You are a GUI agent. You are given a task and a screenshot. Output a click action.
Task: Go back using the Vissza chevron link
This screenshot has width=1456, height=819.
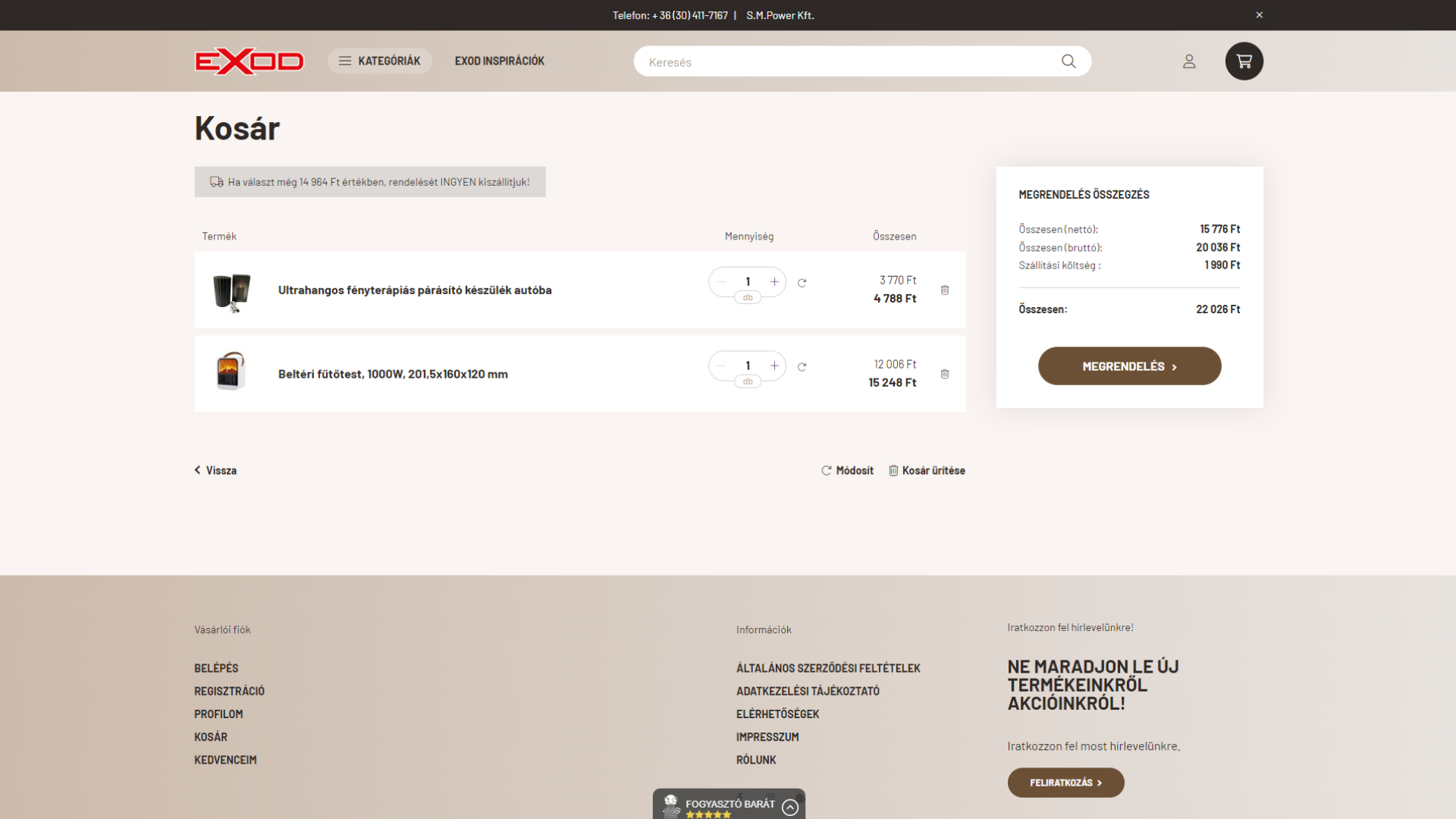click(215, 471)
